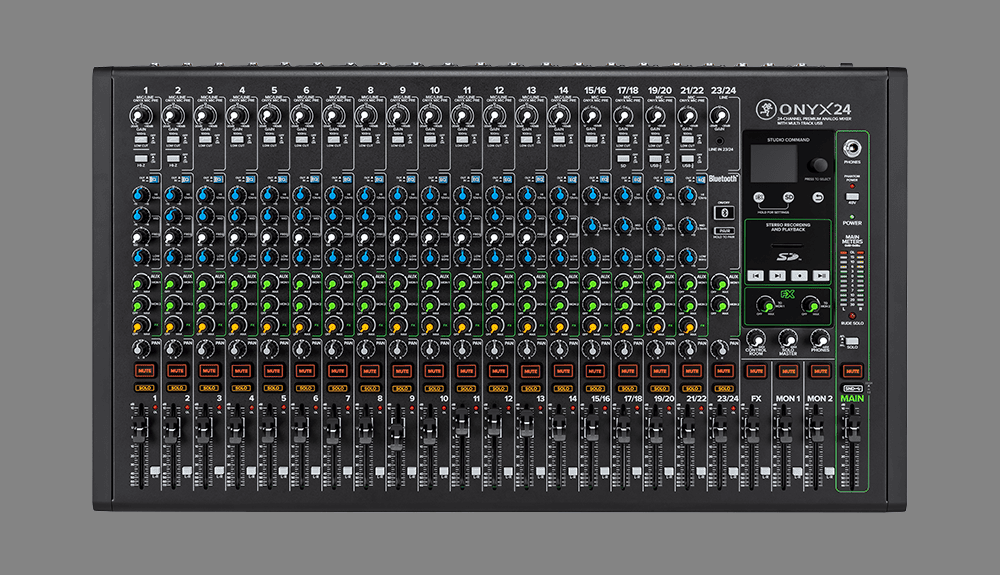
Task: Solo stereo channel 15/16
Action: click(x=595, y=388)
